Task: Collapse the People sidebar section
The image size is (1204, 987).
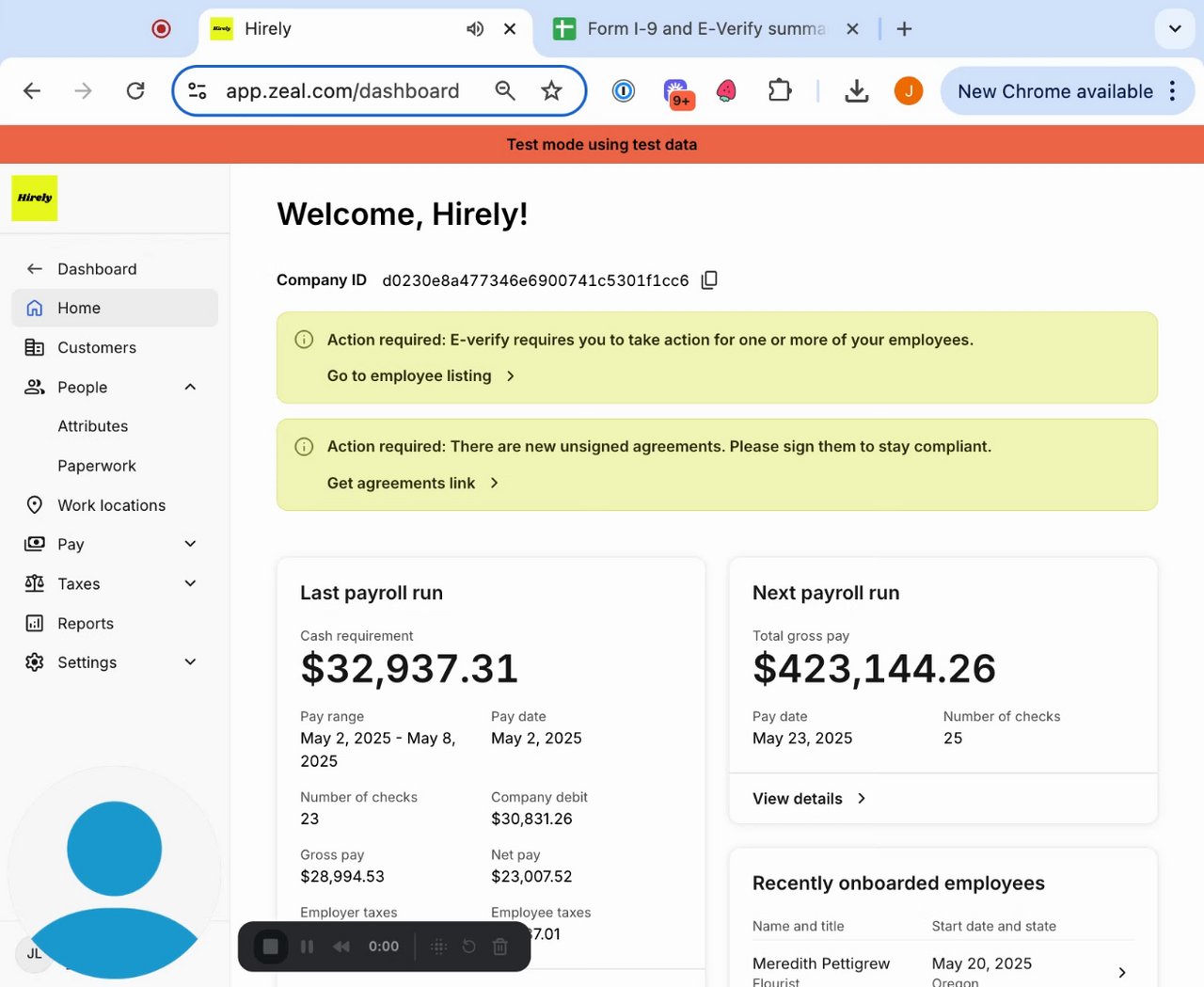Action: [190, 387]
